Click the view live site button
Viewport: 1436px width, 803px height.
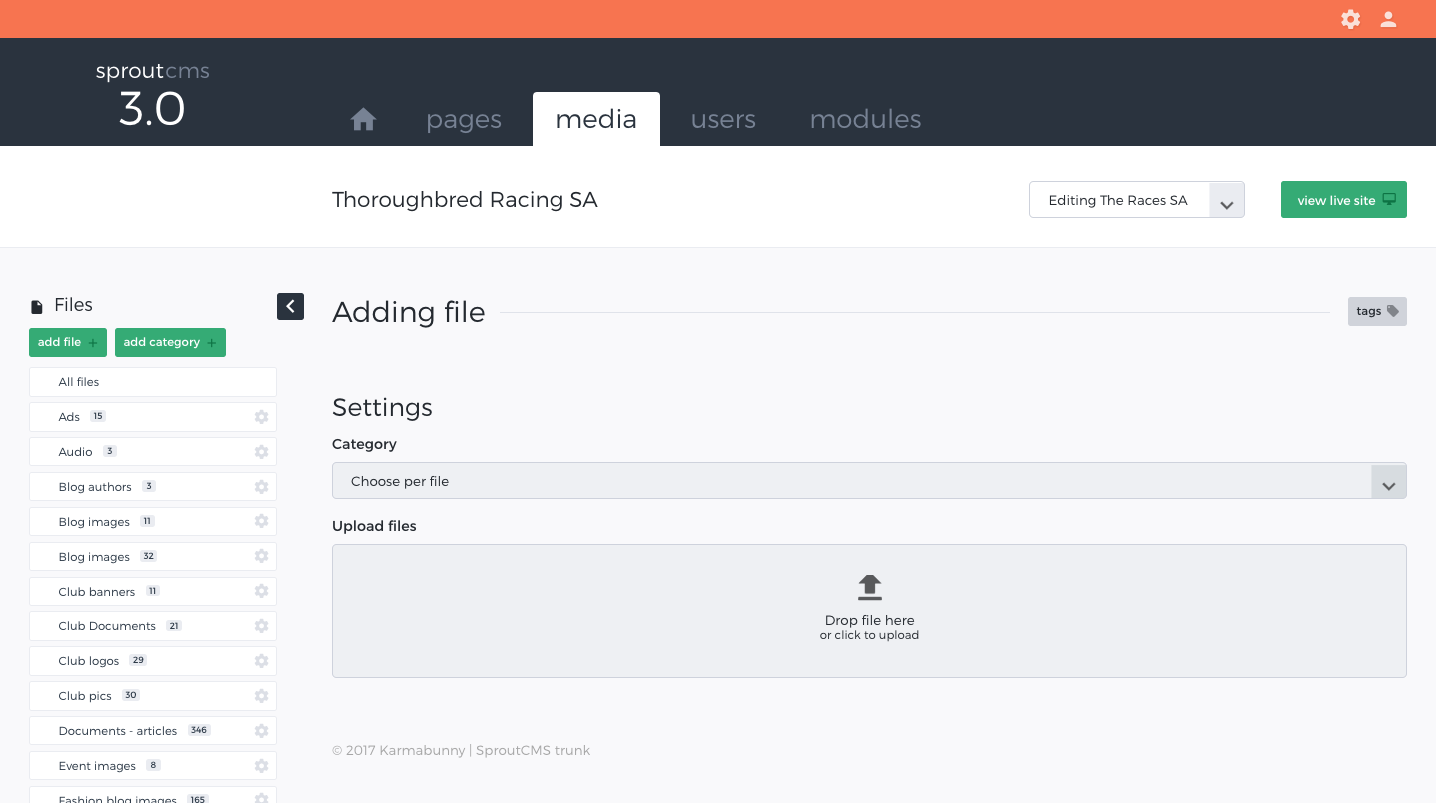point(1343,200)
